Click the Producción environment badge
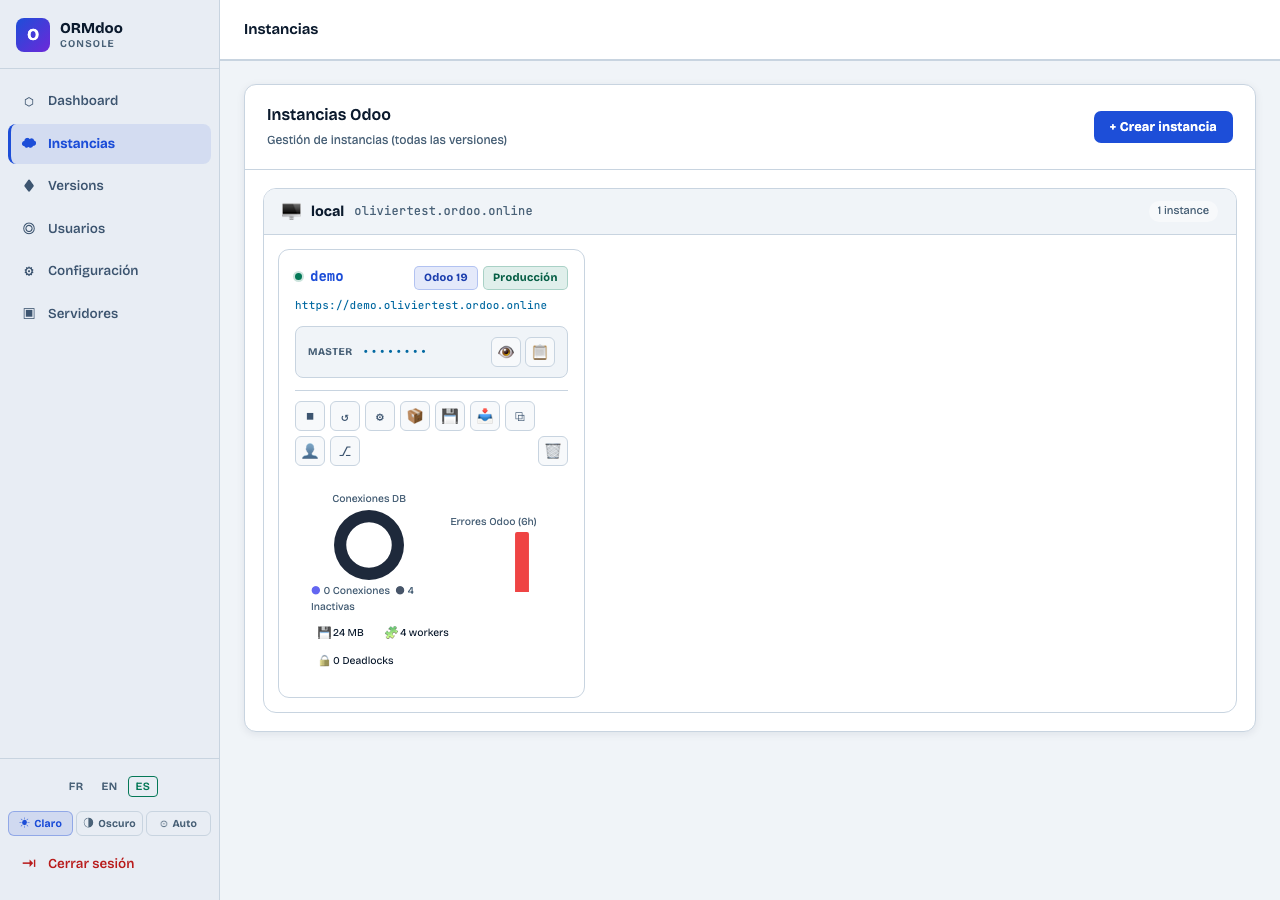This screenshot has width=1280, height=900. (x=525, y=278)
